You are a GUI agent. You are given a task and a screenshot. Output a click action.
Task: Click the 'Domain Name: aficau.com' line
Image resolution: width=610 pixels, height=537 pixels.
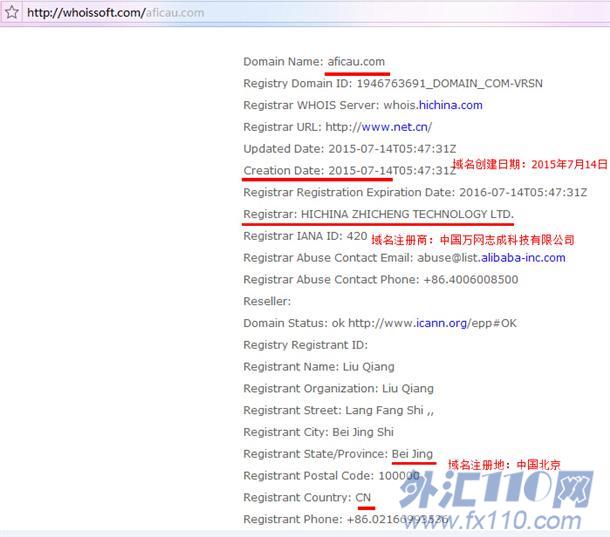tap(314, 61)
